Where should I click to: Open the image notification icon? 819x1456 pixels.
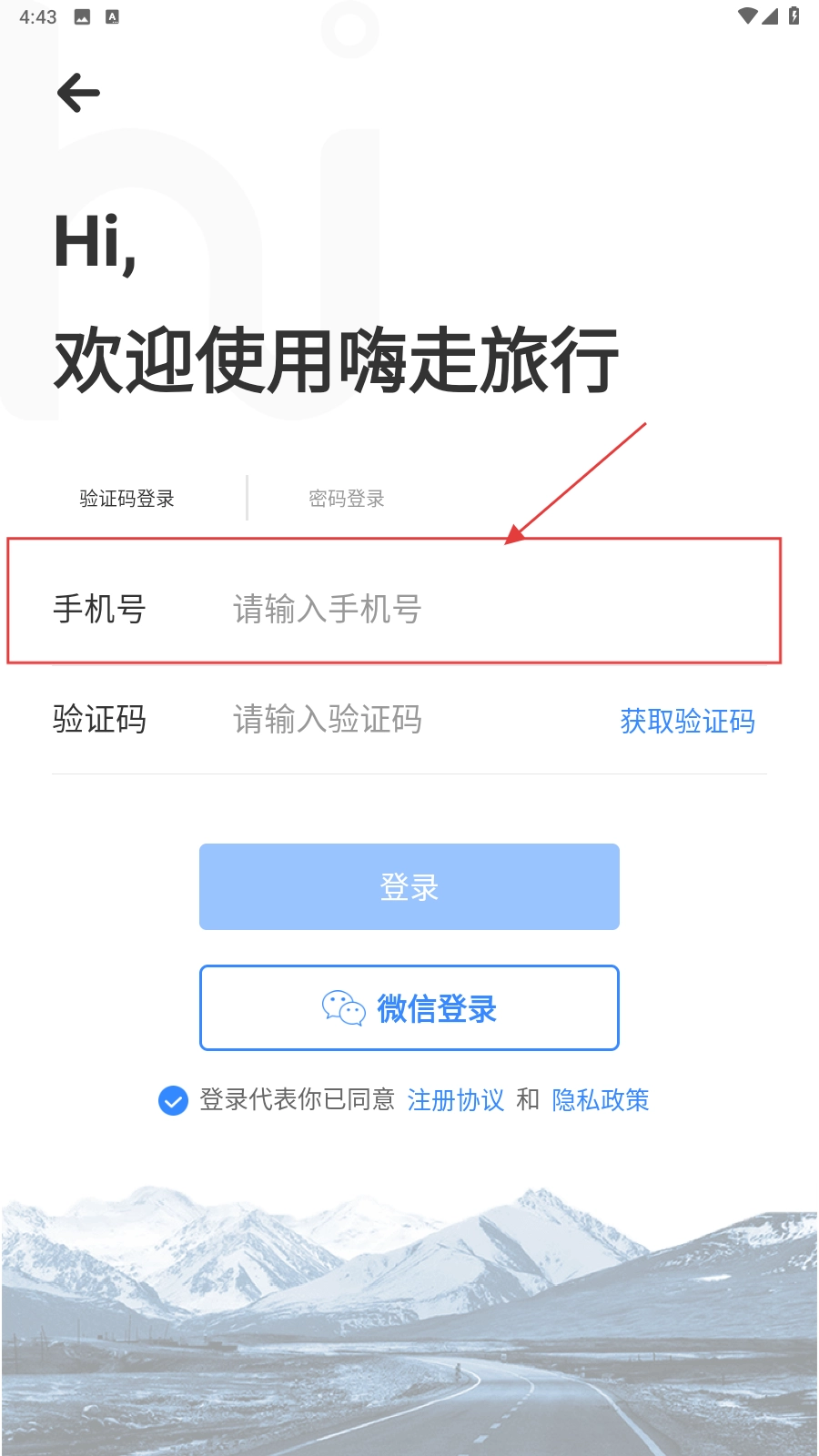pos(83,16)
